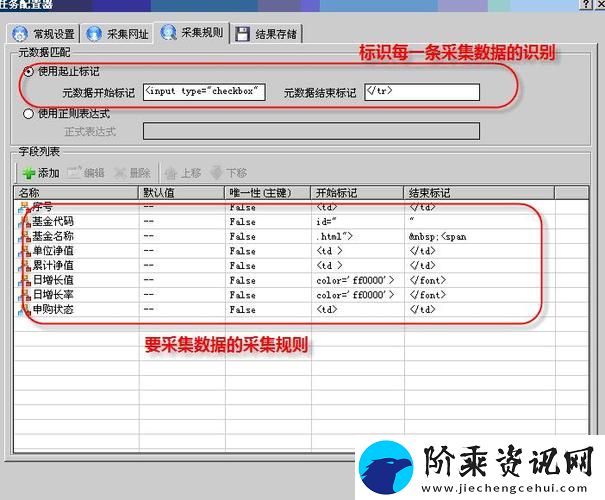Select the 累计净值 field row
The width and height of the screenshot is (605, 500).
tap(301, 266)
